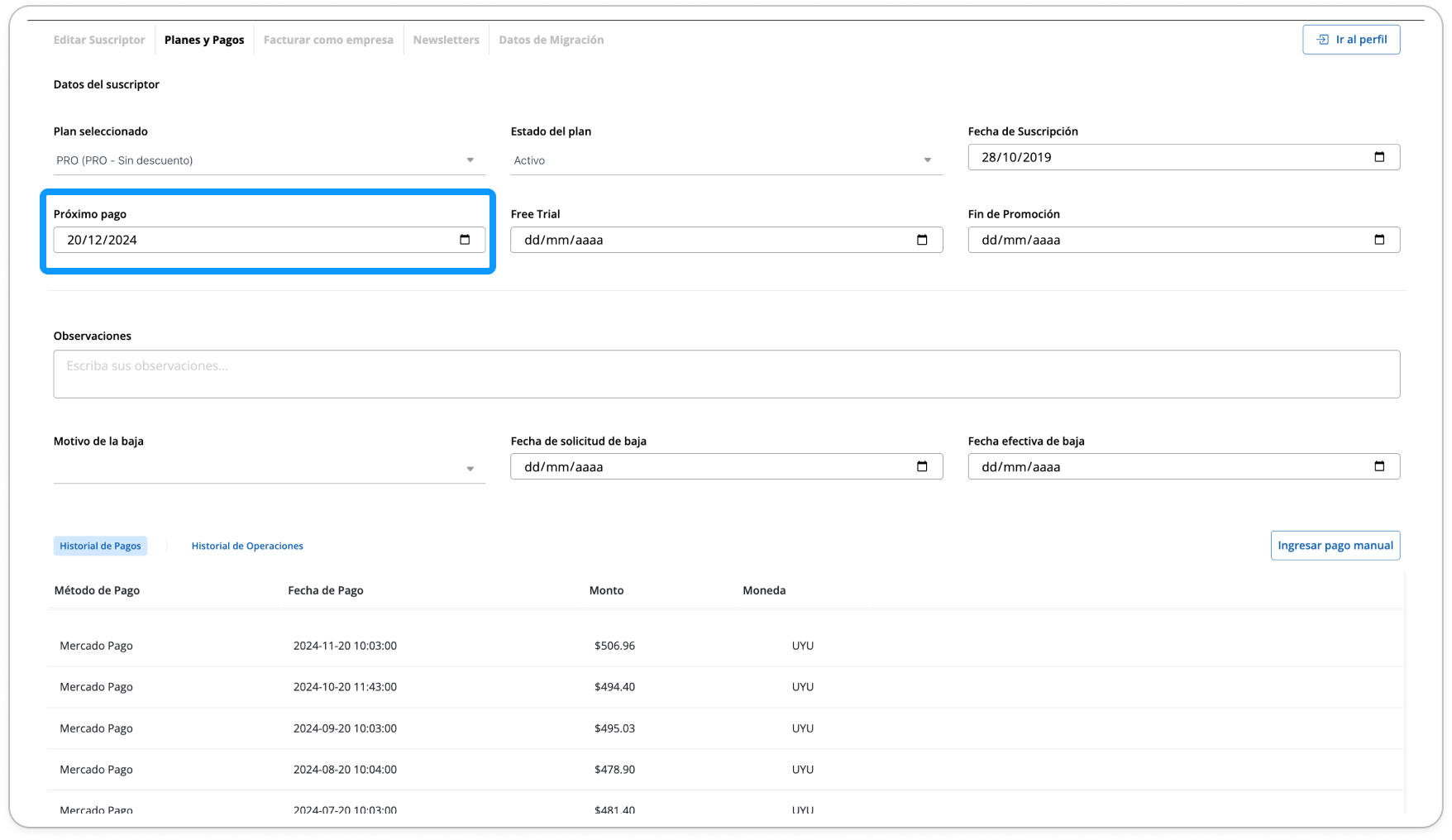
Task: Click Mercado Pago in 2024-08-20 row
Action: pyautogui.click(x=96, y=770)
